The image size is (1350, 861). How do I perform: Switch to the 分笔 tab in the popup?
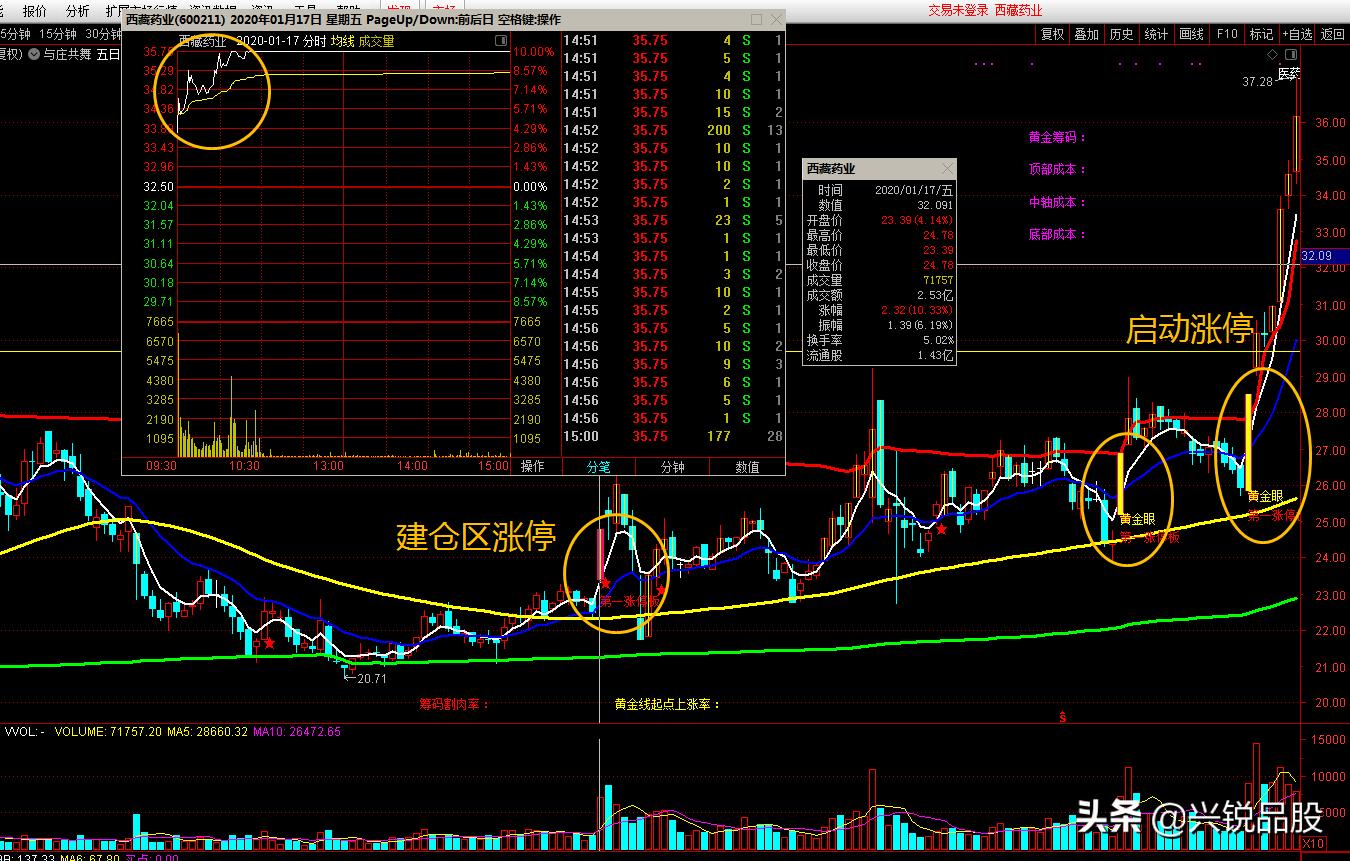[x=598, y=466]
